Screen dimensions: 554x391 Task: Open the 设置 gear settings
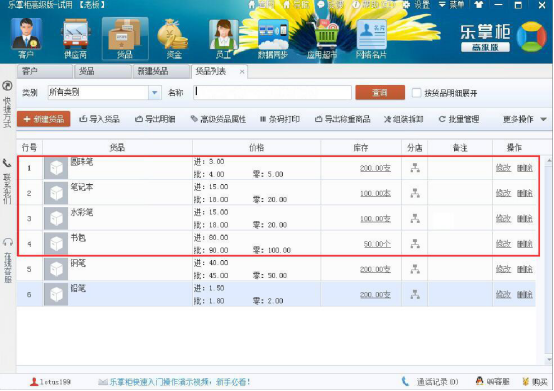tap(406, 5)
